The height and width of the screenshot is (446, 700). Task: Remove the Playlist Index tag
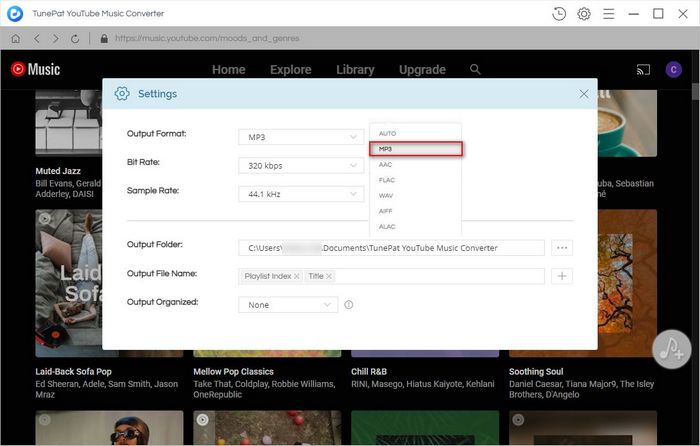(x=296, y=276)
